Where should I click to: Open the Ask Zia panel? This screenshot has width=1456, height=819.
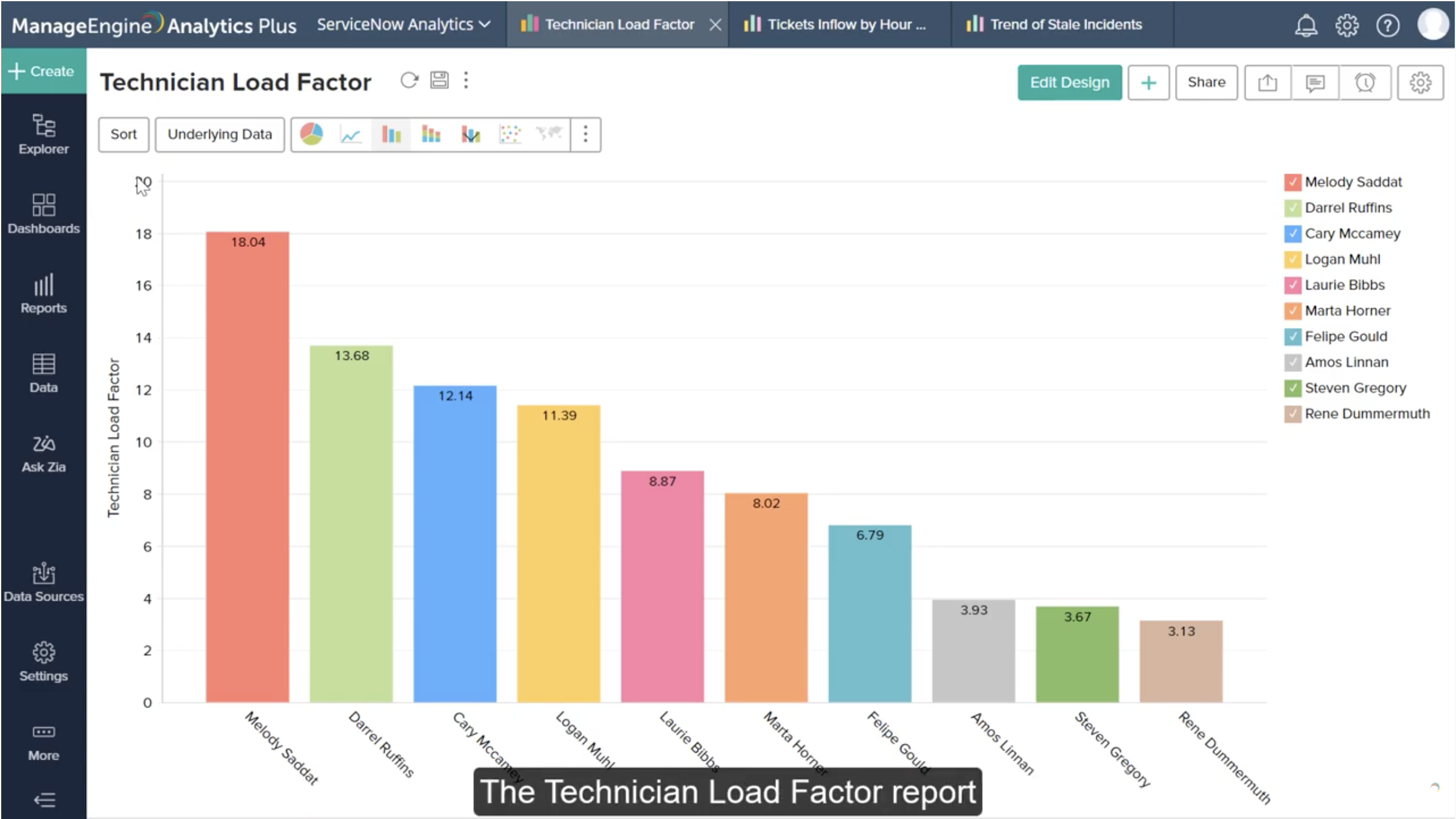(43, 452)
